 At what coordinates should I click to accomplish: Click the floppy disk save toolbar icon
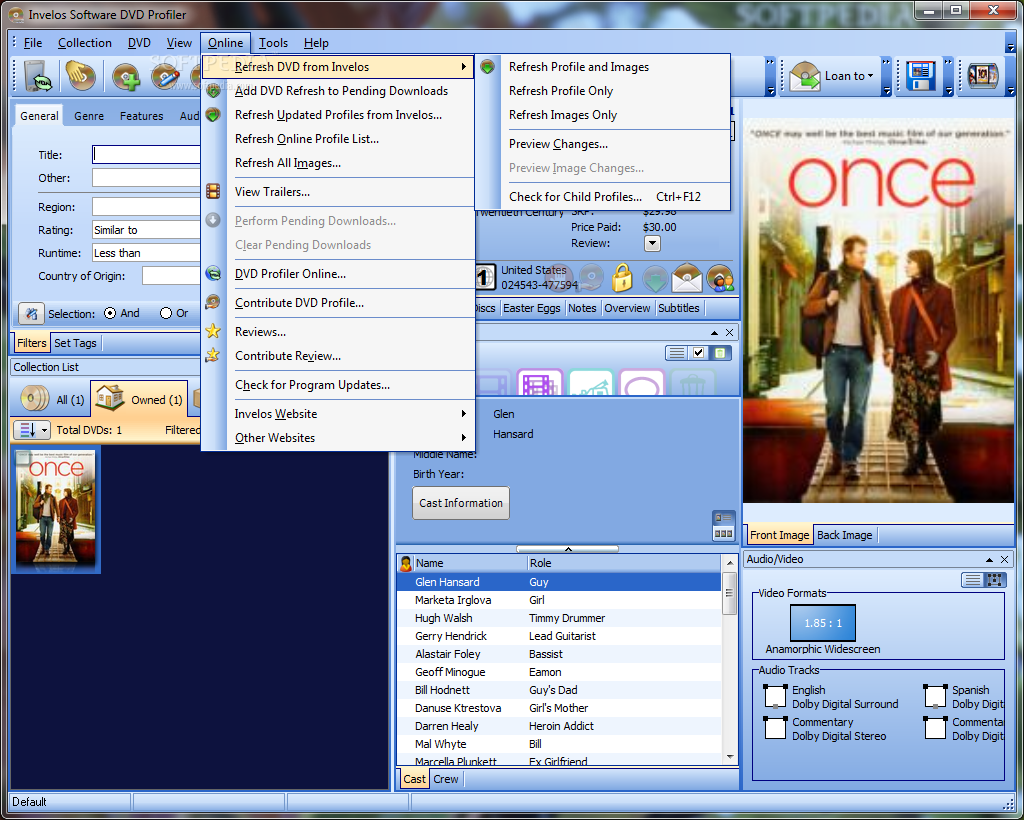(x=921, y=76)
